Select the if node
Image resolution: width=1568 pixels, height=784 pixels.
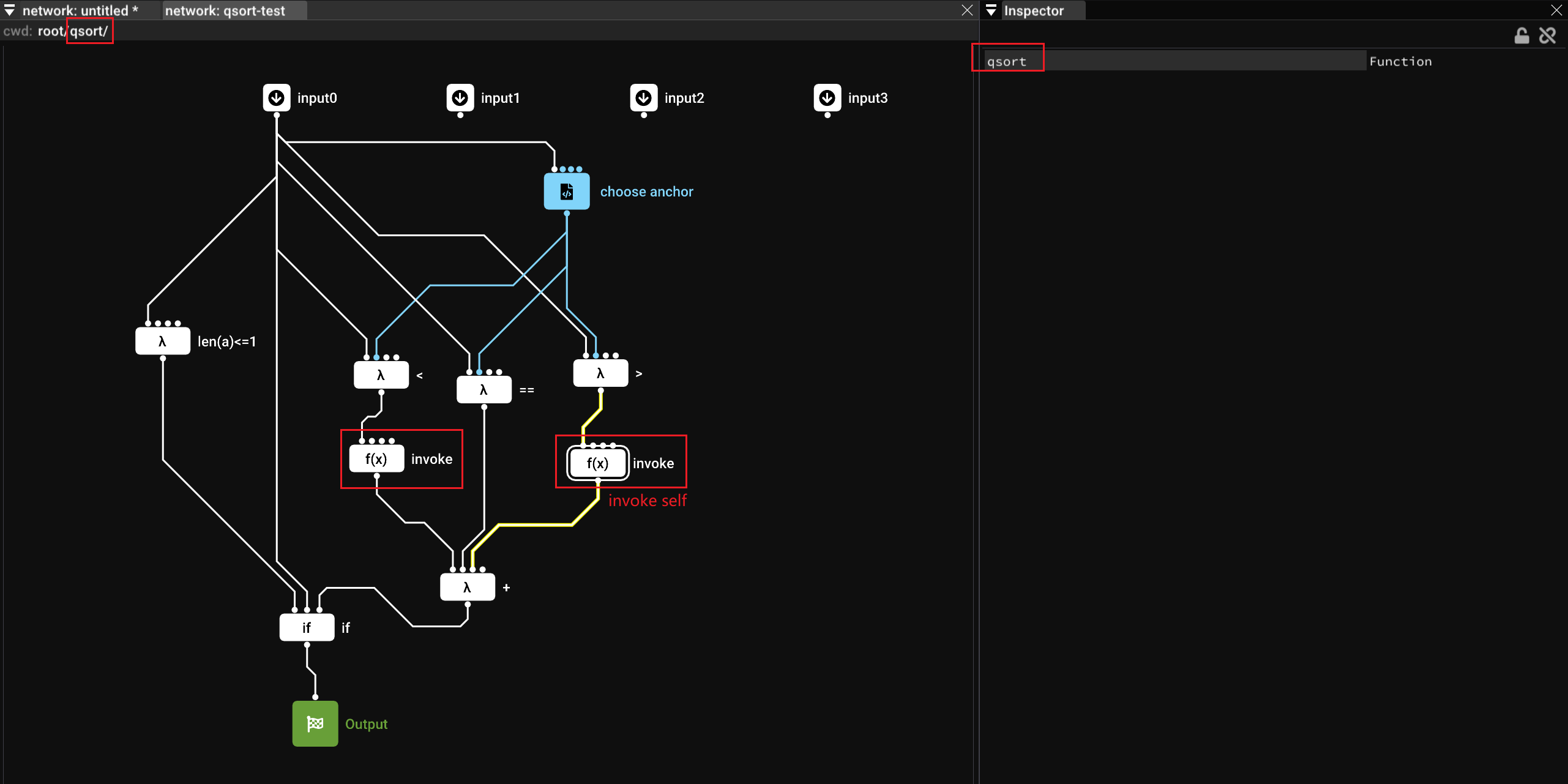coord(307,628)
